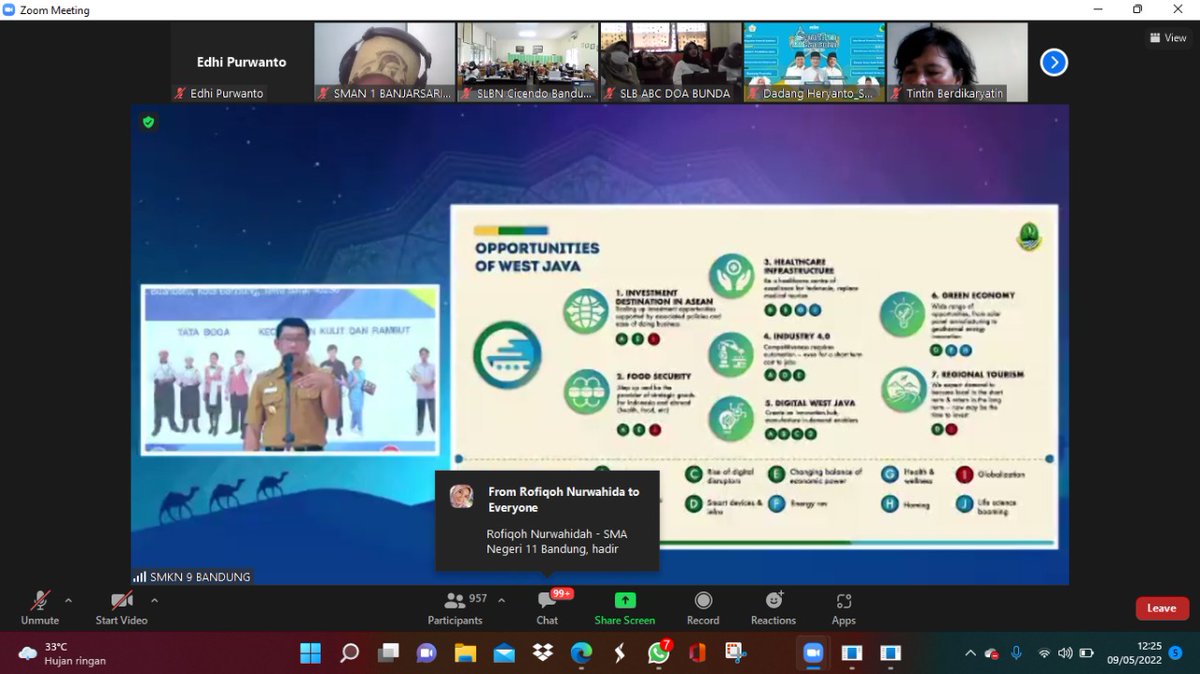Open Dropbox from taskbar

click(x=543, y=653)
